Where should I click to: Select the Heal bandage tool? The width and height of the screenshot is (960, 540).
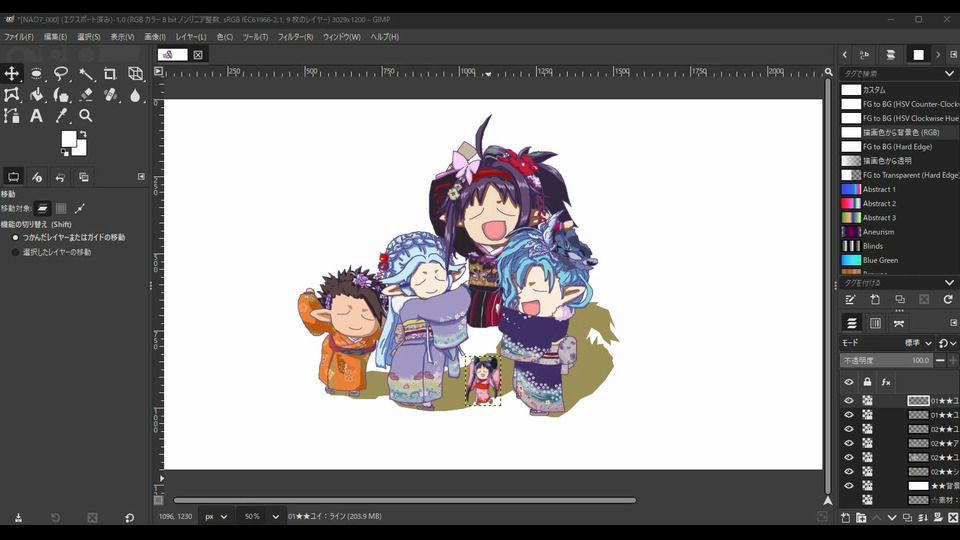[x=110, y=95]
